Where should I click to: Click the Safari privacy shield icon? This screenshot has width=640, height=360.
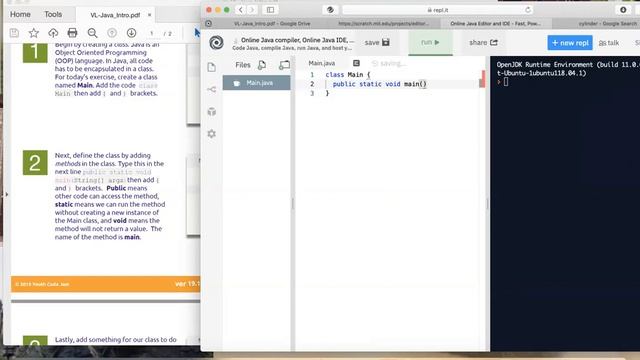(x=330, y=9)
